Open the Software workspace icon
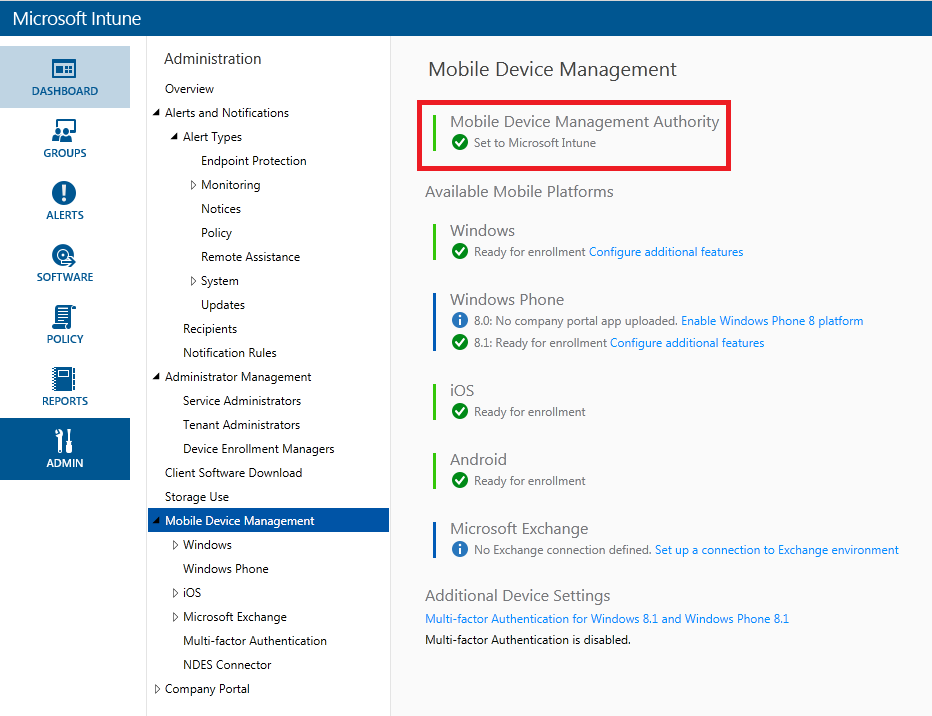Image resolution: width=932 pixels, height=716 pixels. 64,255
